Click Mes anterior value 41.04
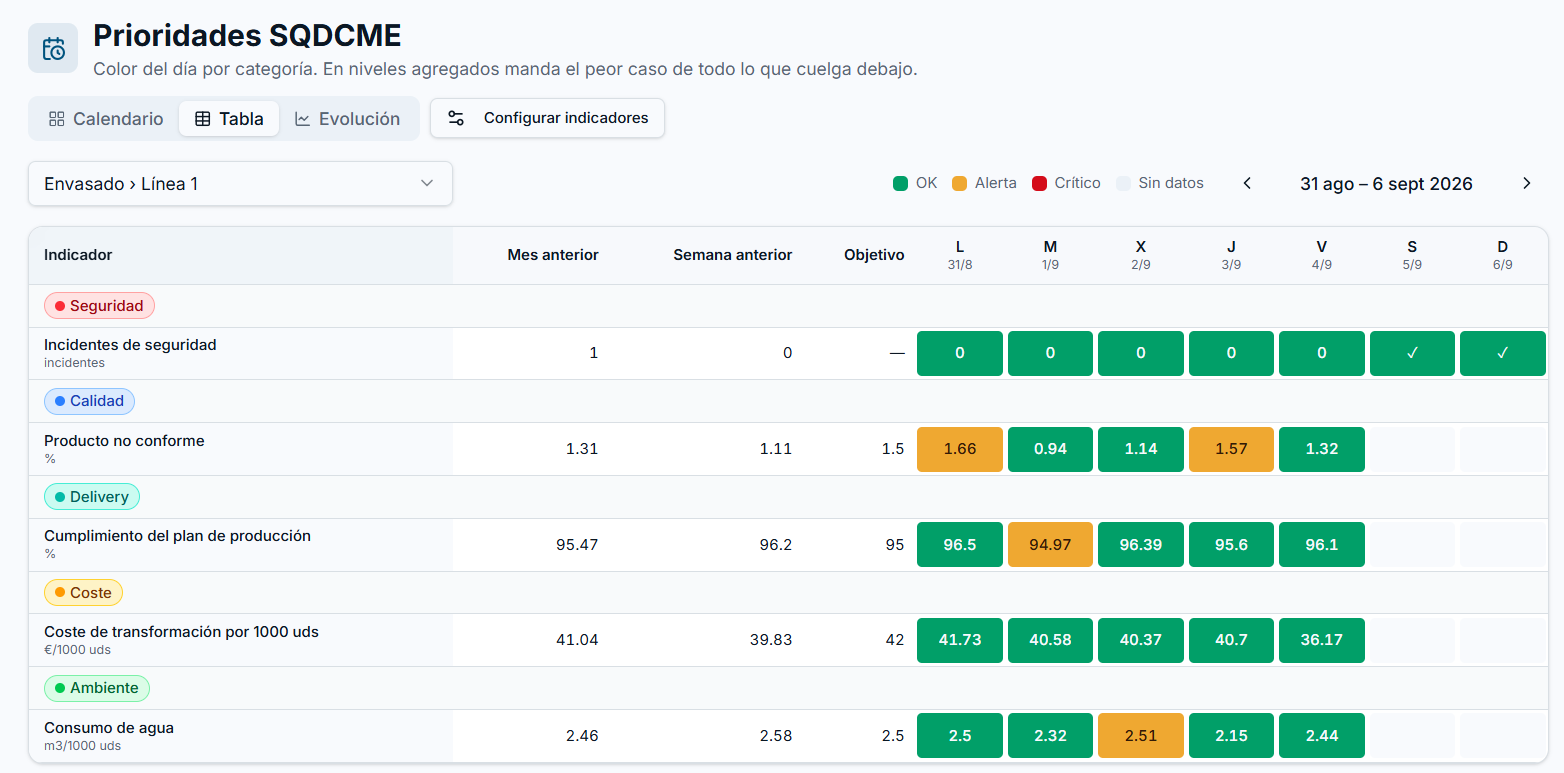Screen dimensions: 1564x773 click(577, 640)
